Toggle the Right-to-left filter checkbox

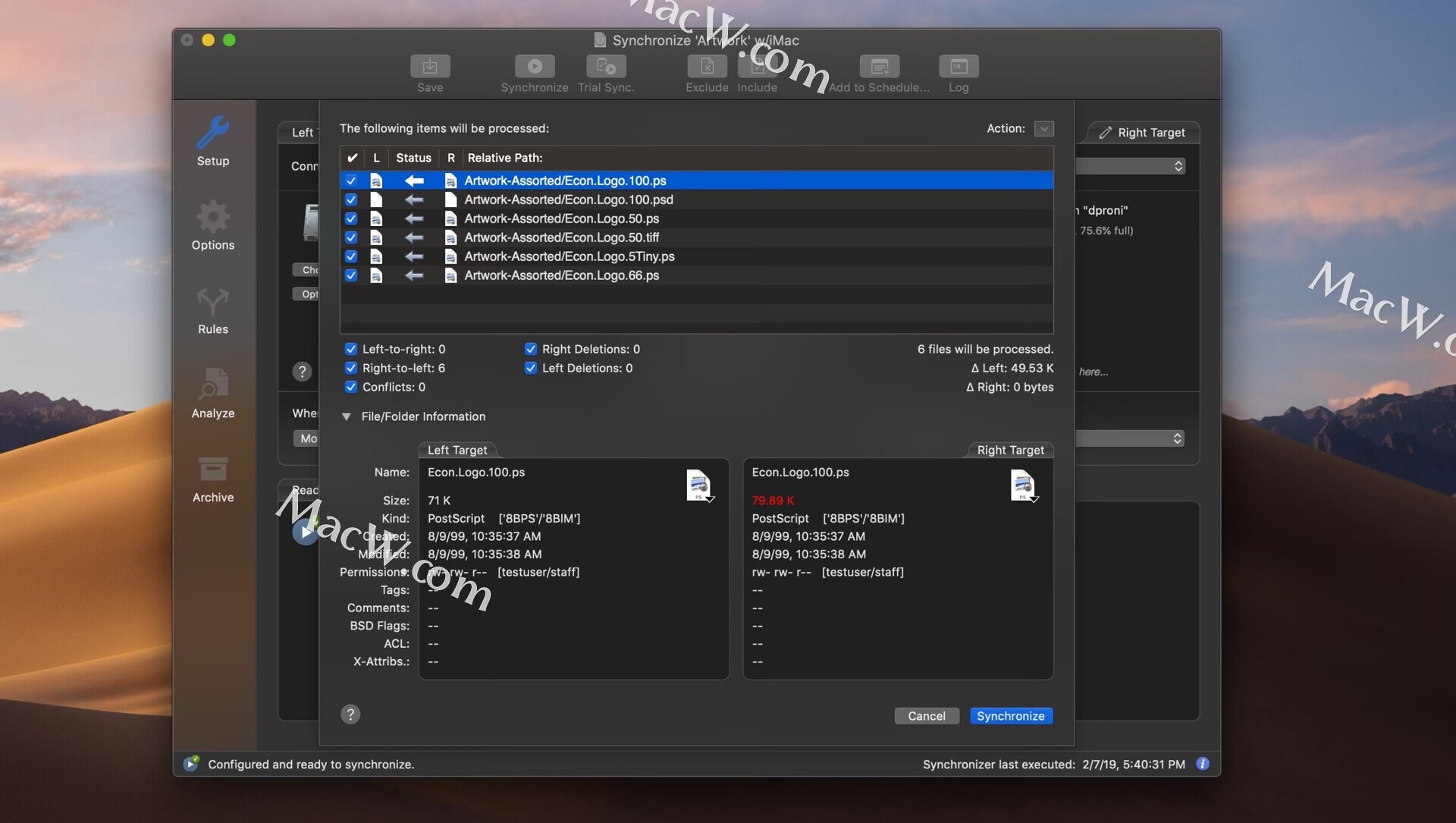[x=351, y=368]
